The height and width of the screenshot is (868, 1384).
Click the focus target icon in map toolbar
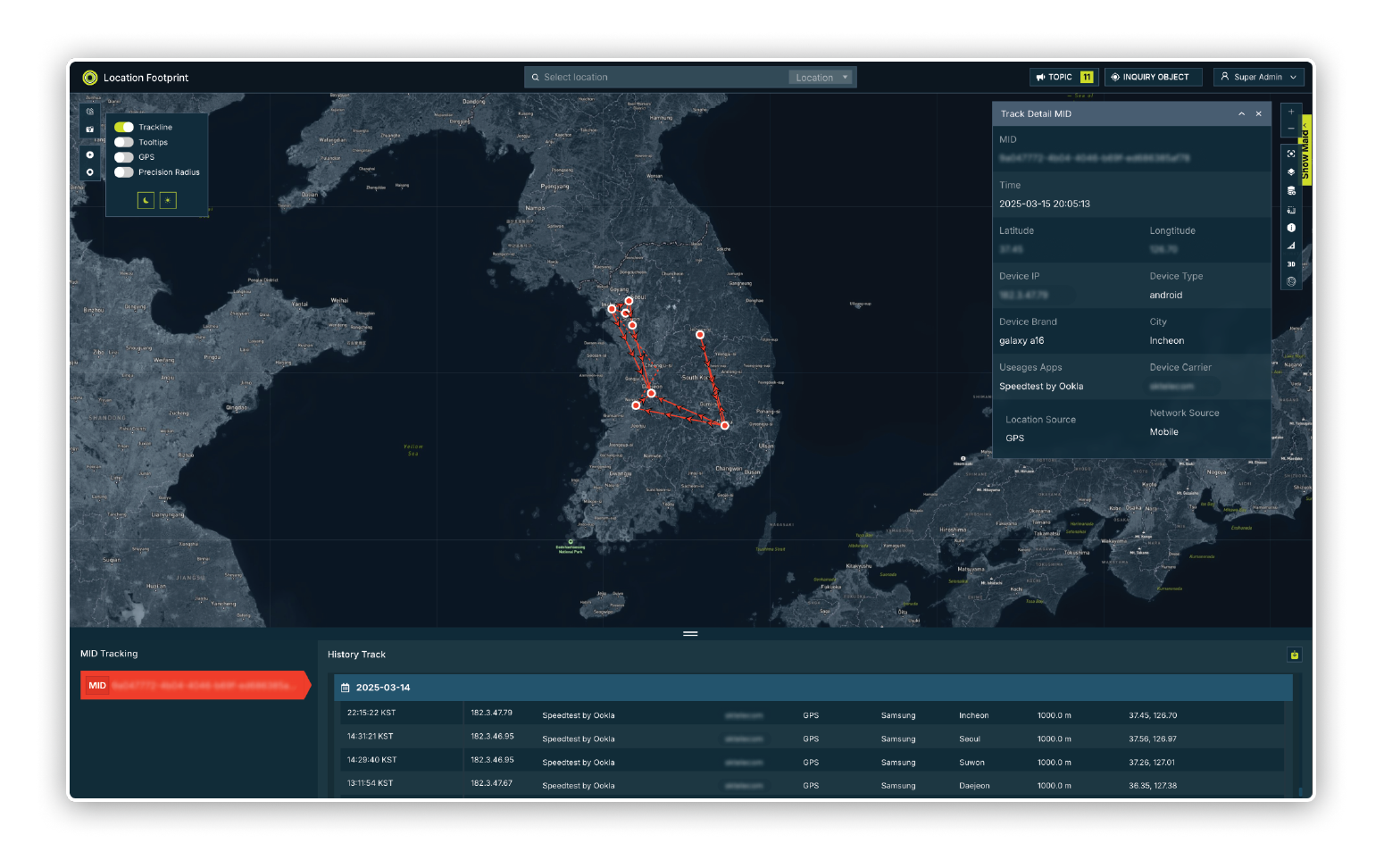click(1291, 154)
